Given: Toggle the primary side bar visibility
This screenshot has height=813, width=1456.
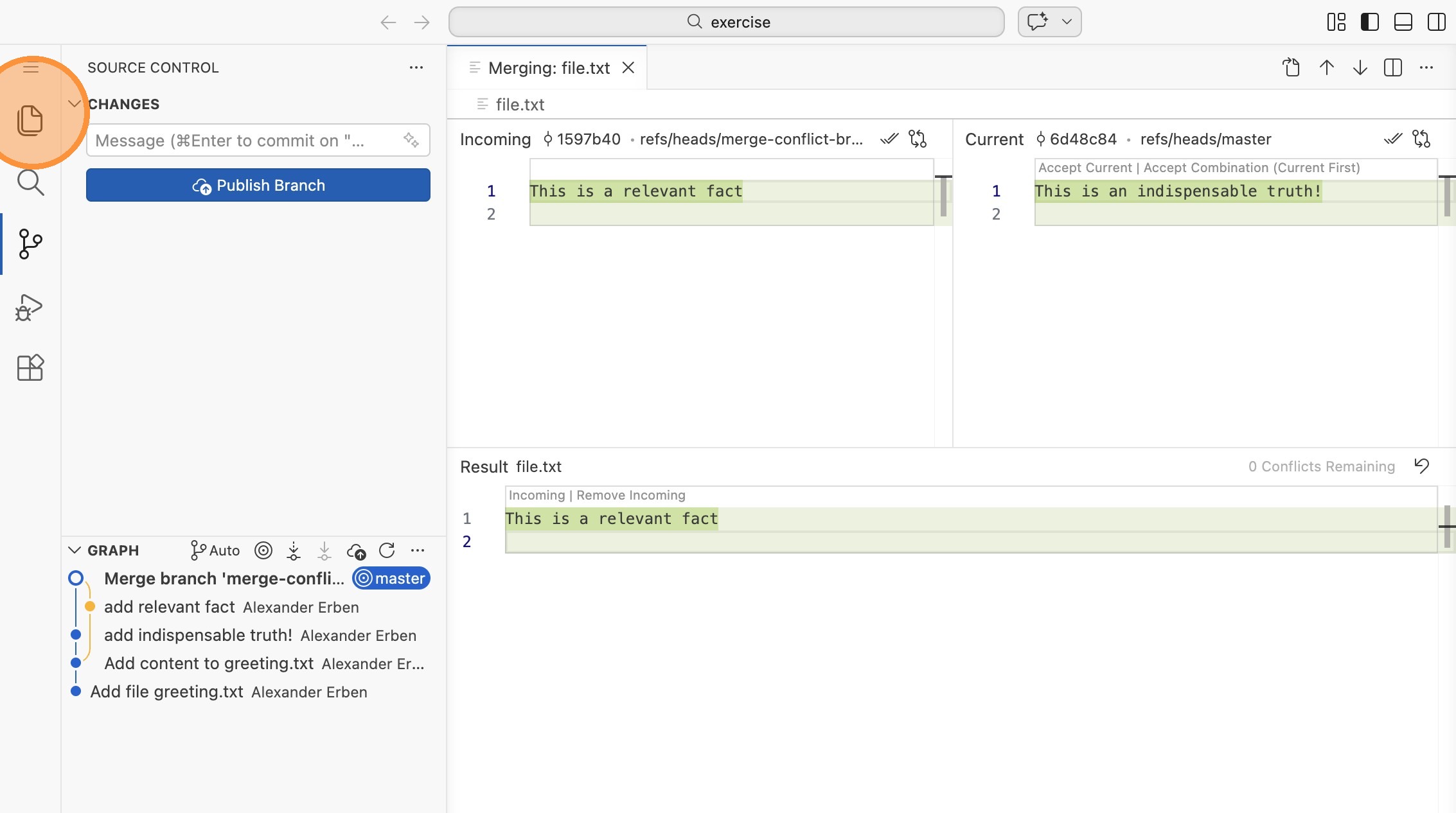Looking at the screenshot, I should click(x=1369, y=22).
